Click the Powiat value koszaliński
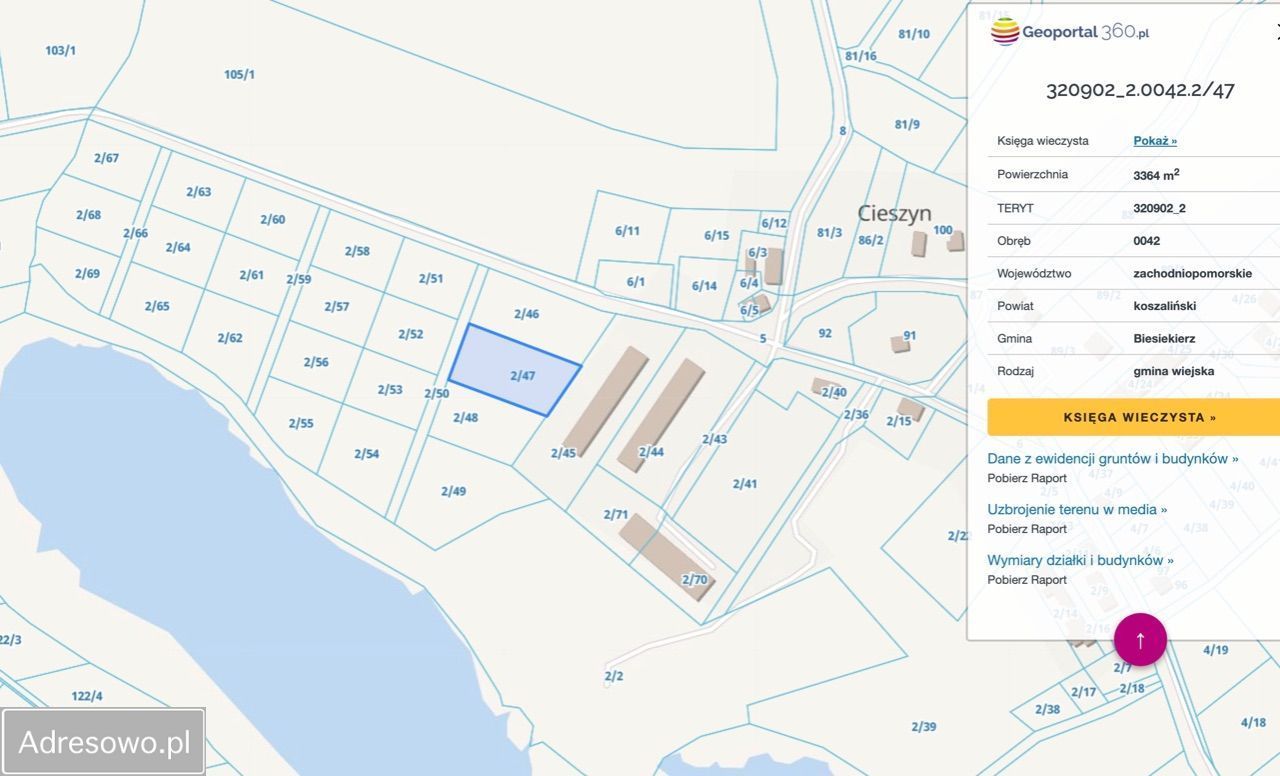 [1165, 306]
